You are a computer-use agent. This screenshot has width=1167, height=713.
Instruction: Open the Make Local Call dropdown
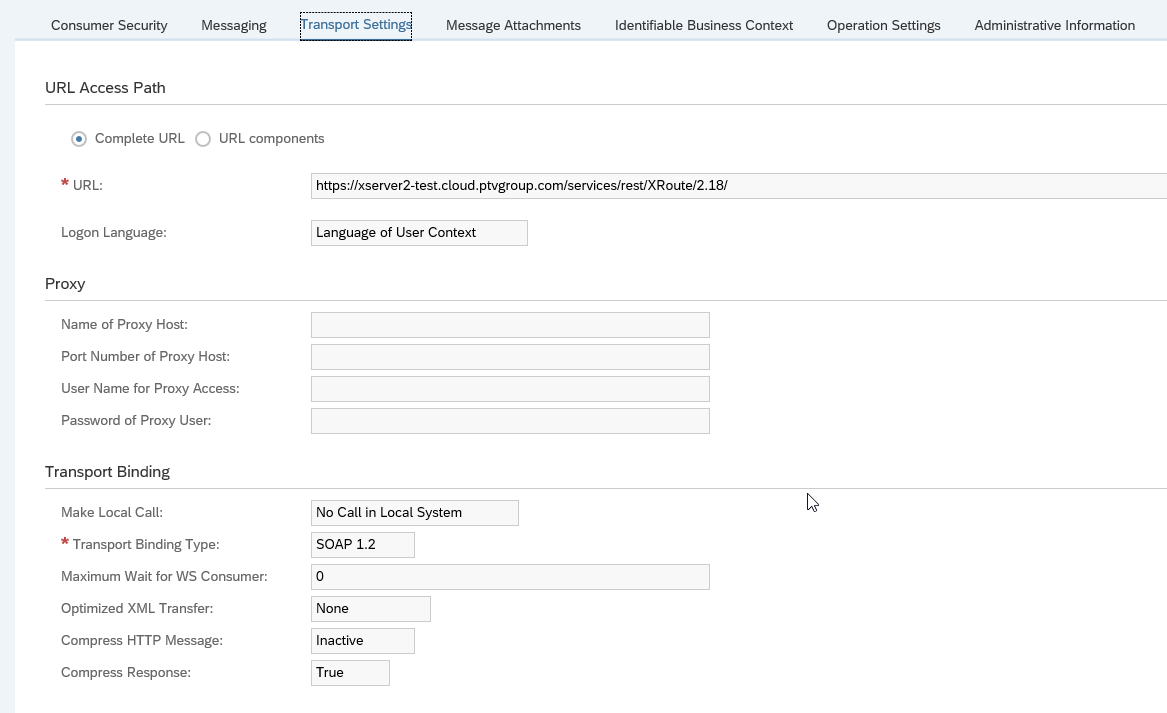point(414,513)
